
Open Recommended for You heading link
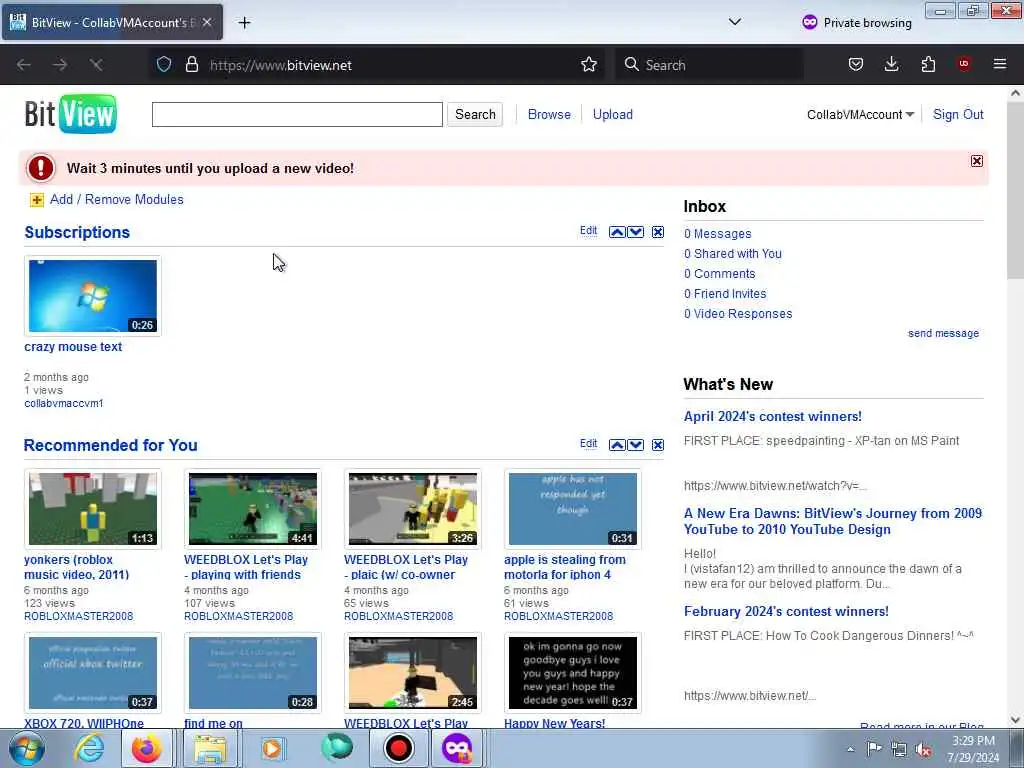[x=110, y=445]
